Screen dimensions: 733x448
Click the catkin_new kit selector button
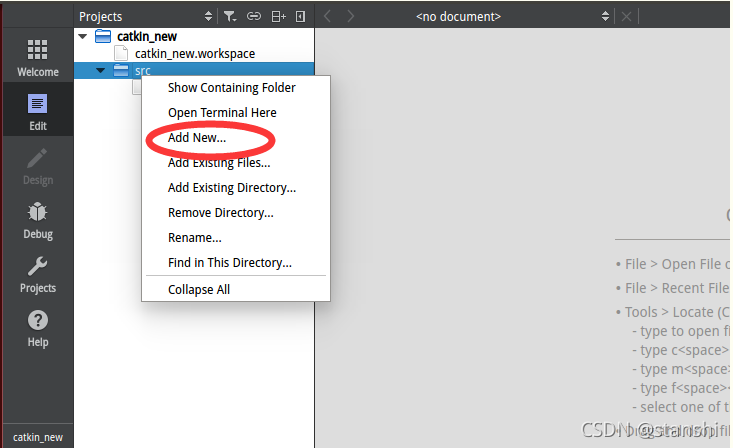coord(38,437)
